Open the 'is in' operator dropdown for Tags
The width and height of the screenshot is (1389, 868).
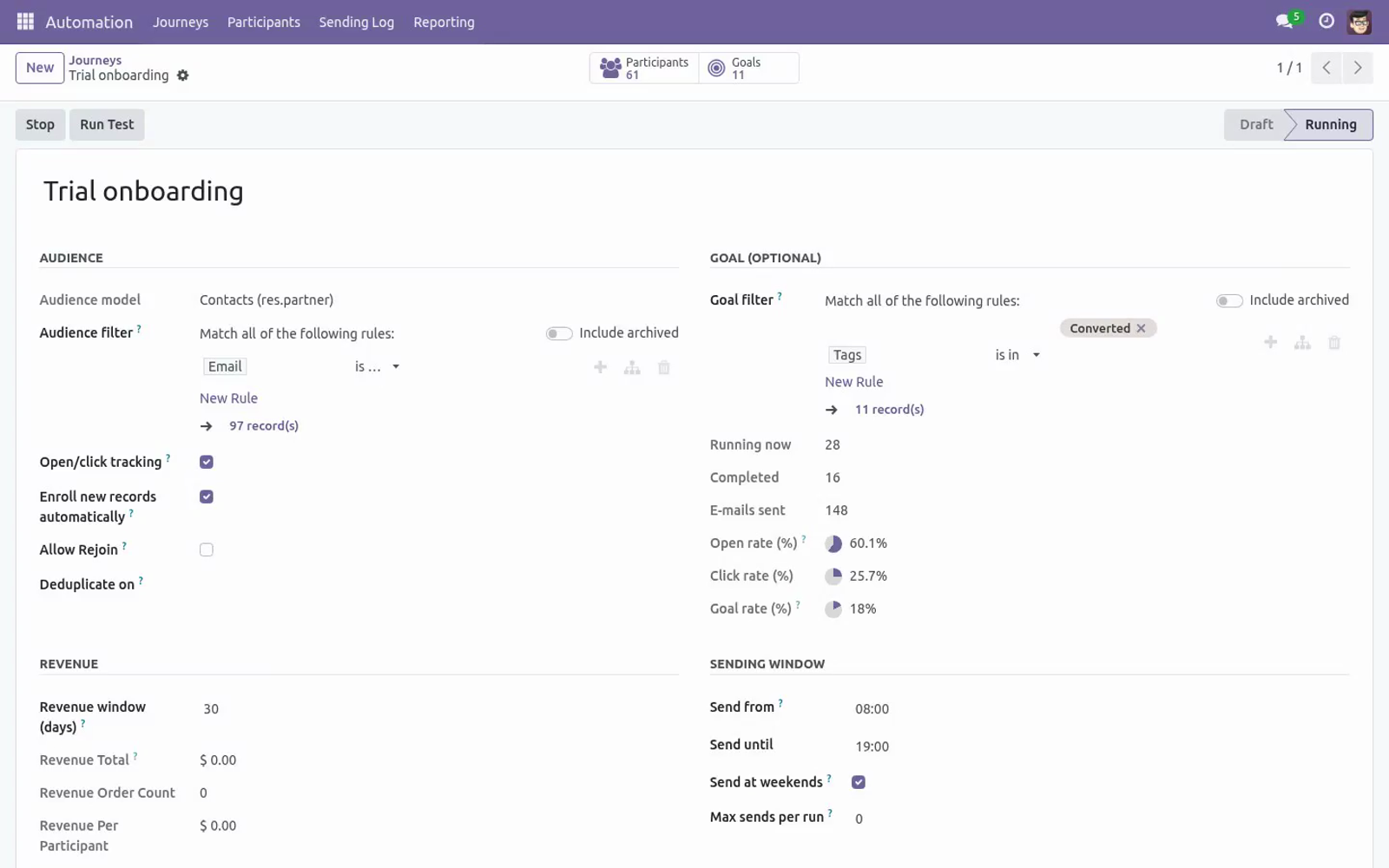[1017, 355]
